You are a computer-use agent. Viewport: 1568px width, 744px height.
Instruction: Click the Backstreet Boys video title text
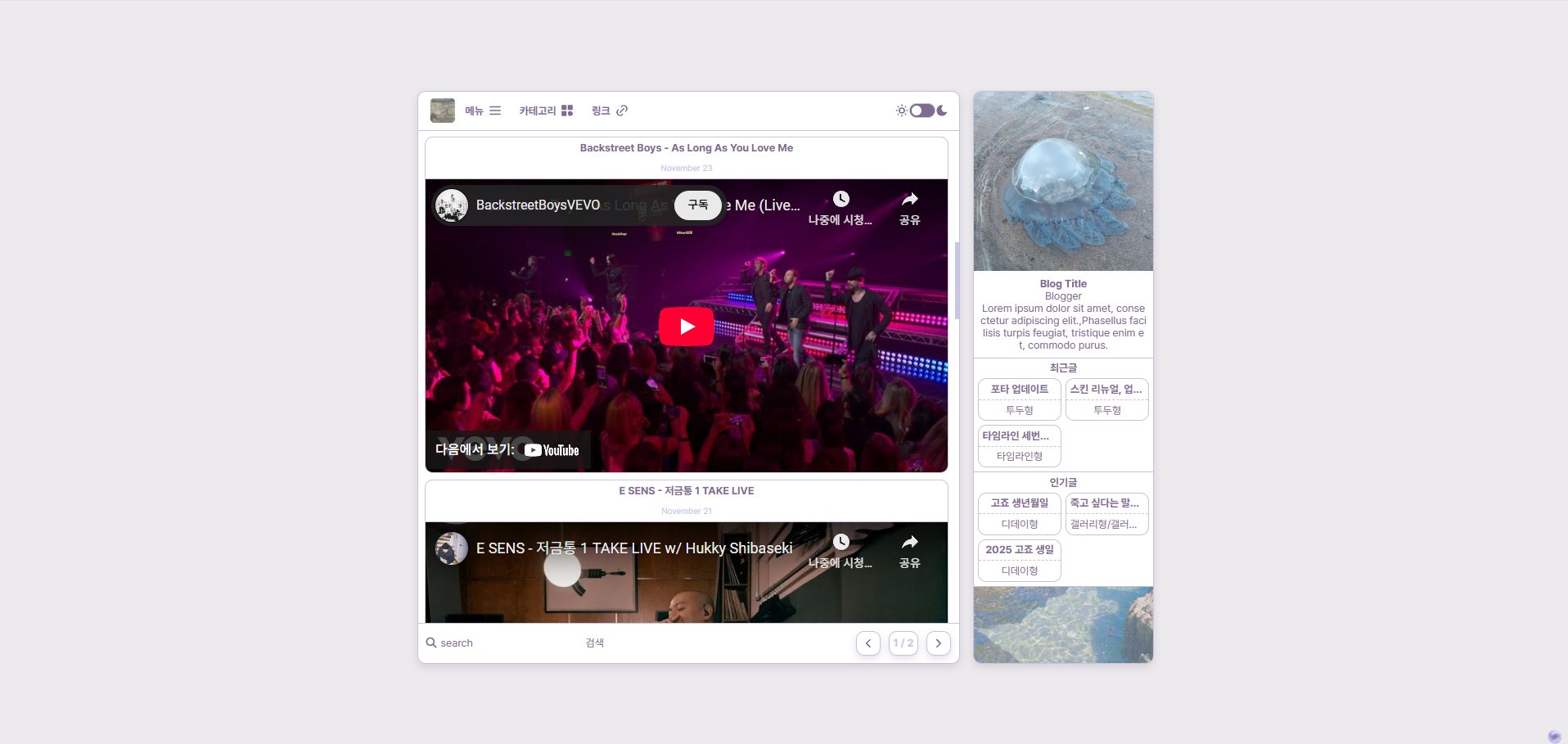point(763,205)
